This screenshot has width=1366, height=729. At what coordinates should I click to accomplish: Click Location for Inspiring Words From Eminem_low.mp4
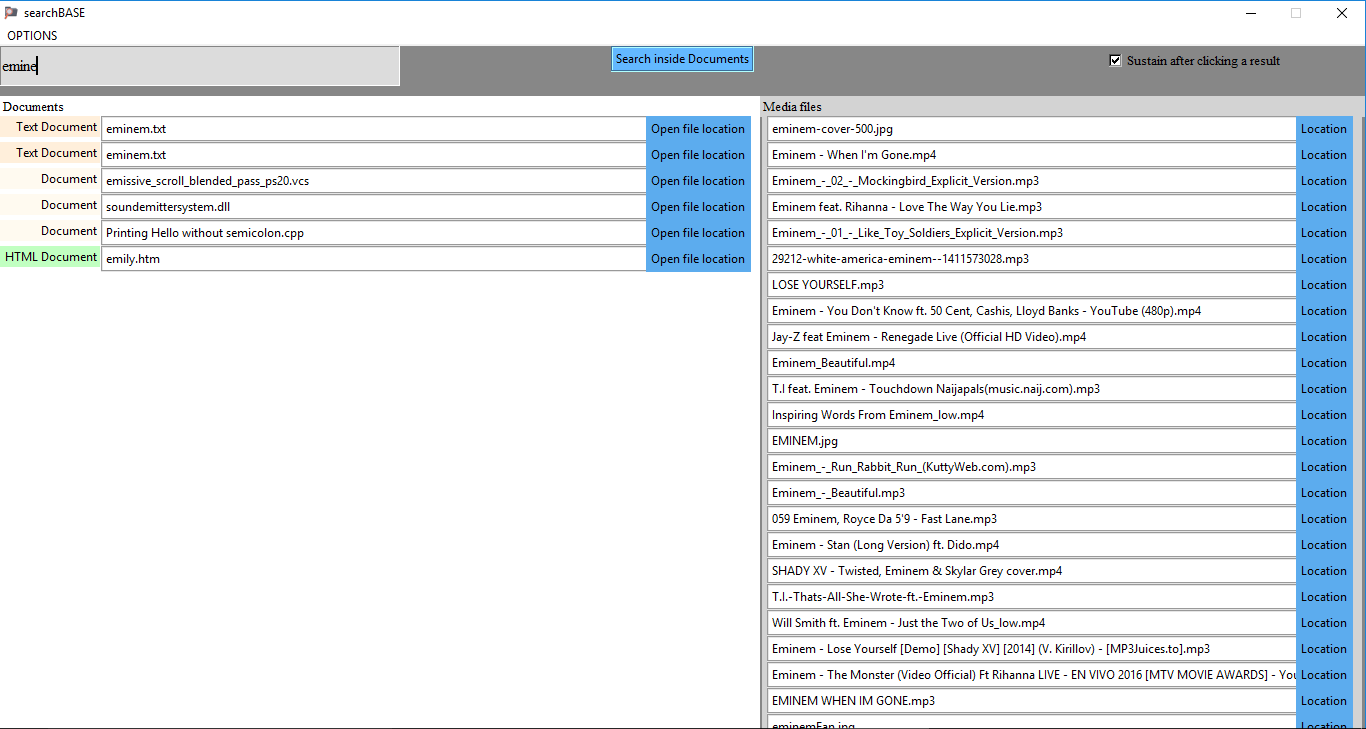click(x=1324, y=415)
